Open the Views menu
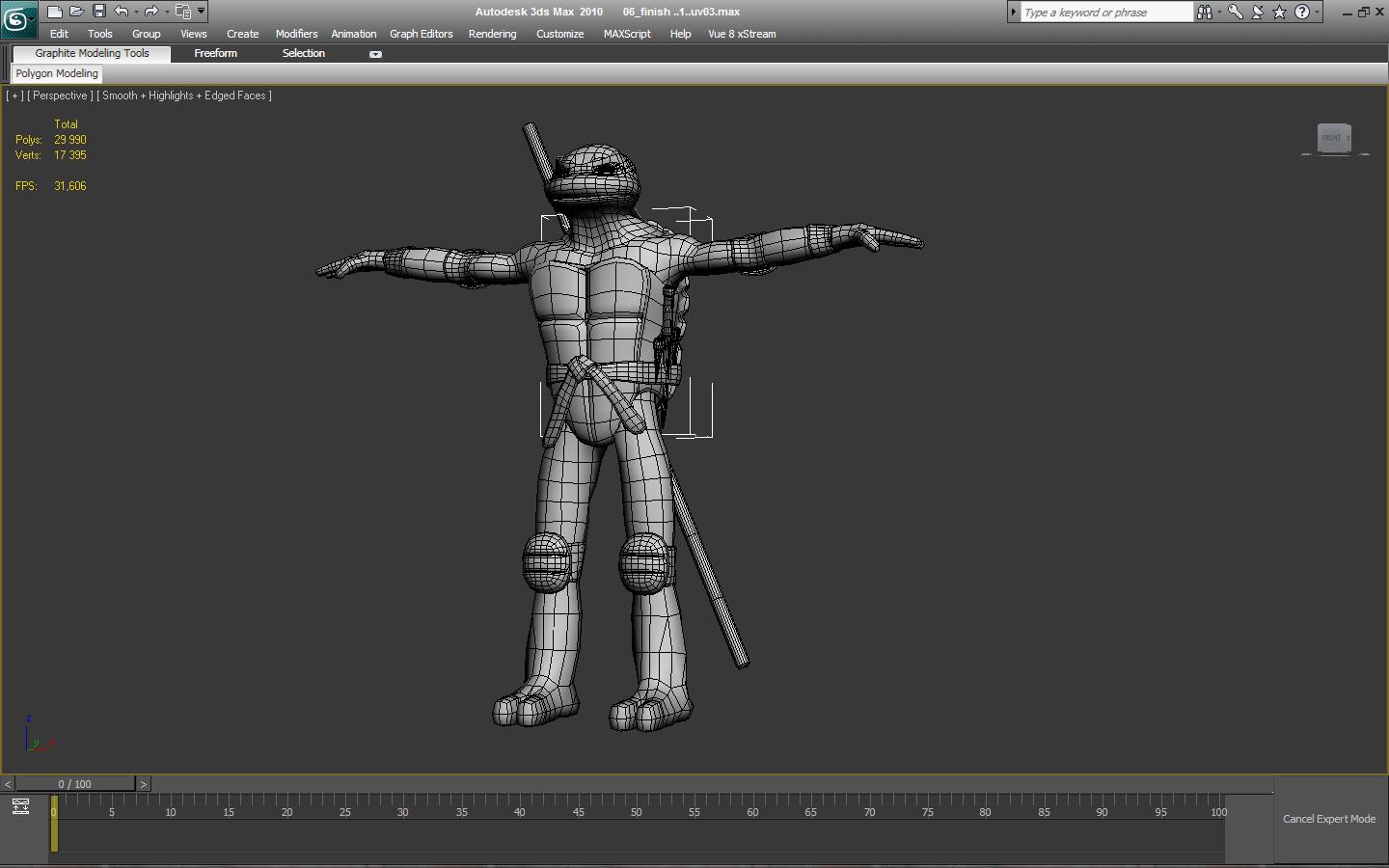The width and height of the screenshot is (1389, 868). coord(194,34)
